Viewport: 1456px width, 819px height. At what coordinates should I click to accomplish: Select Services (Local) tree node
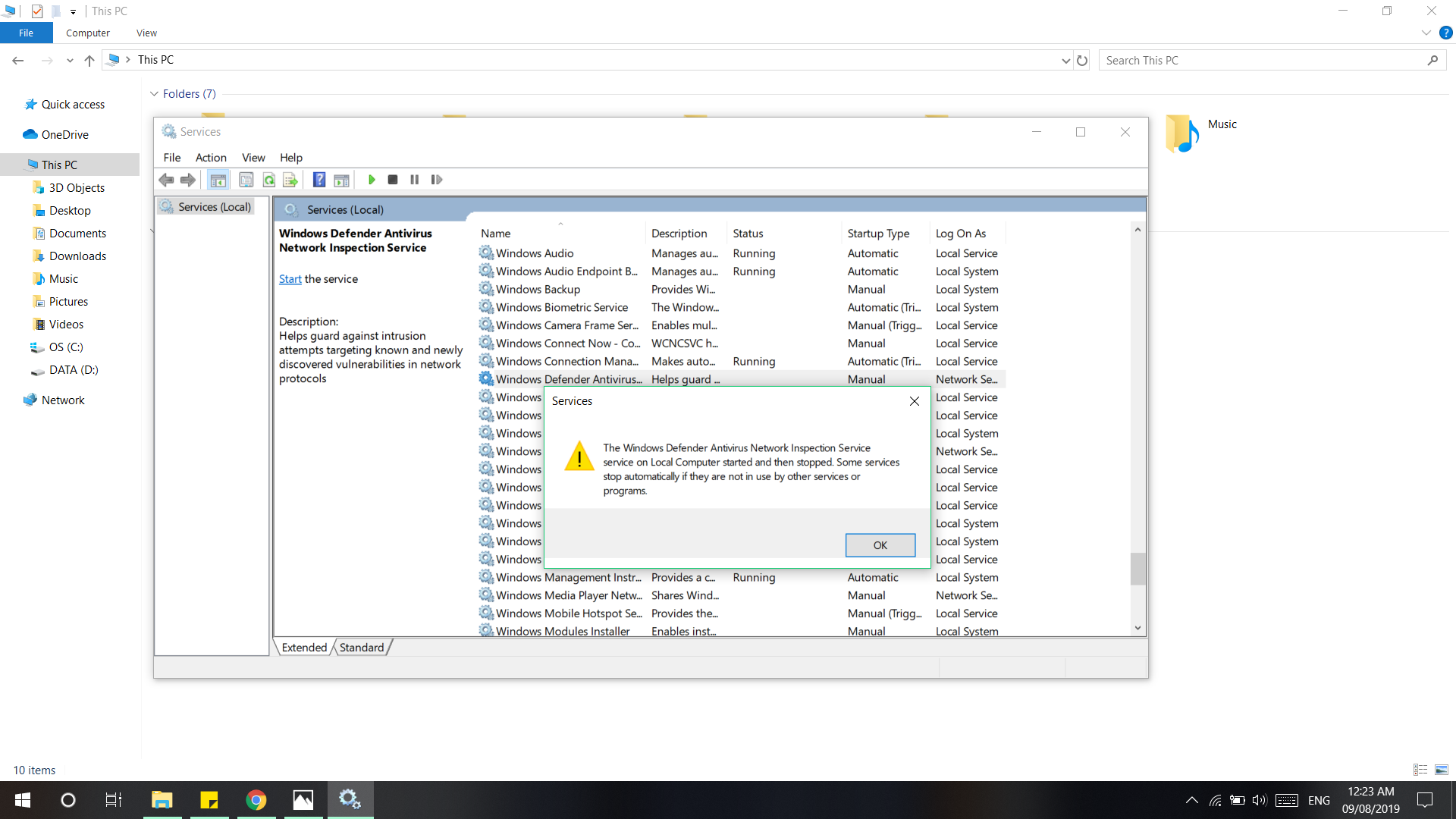pos(206,207)
